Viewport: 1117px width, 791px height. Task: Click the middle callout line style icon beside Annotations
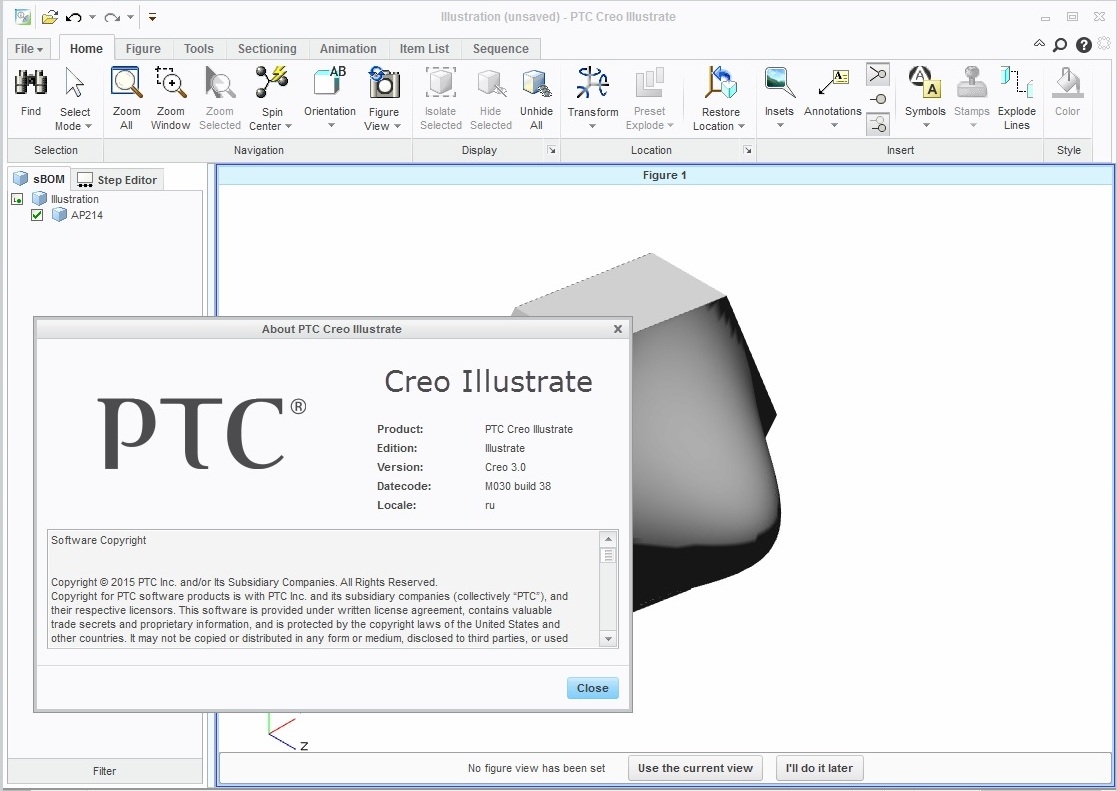(x=878, y=100)
